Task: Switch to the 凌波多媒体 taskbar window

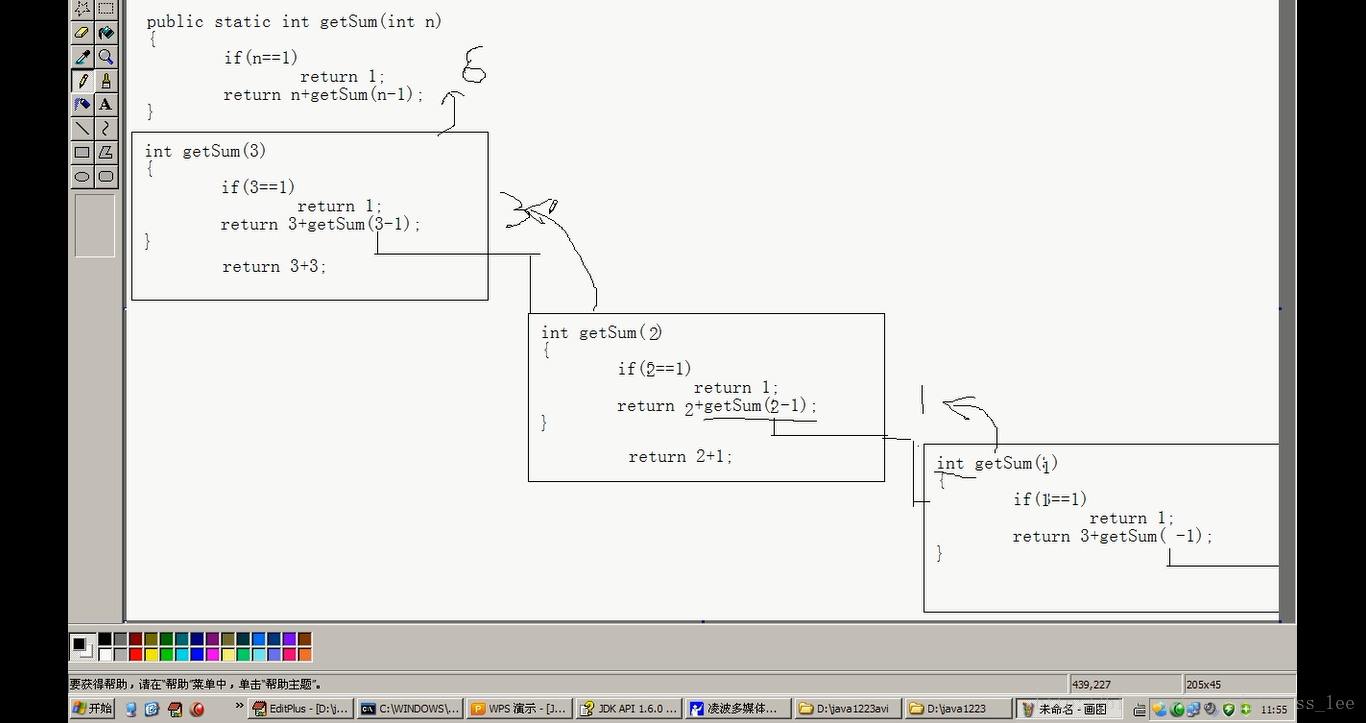Action: (x=738, y=709)
